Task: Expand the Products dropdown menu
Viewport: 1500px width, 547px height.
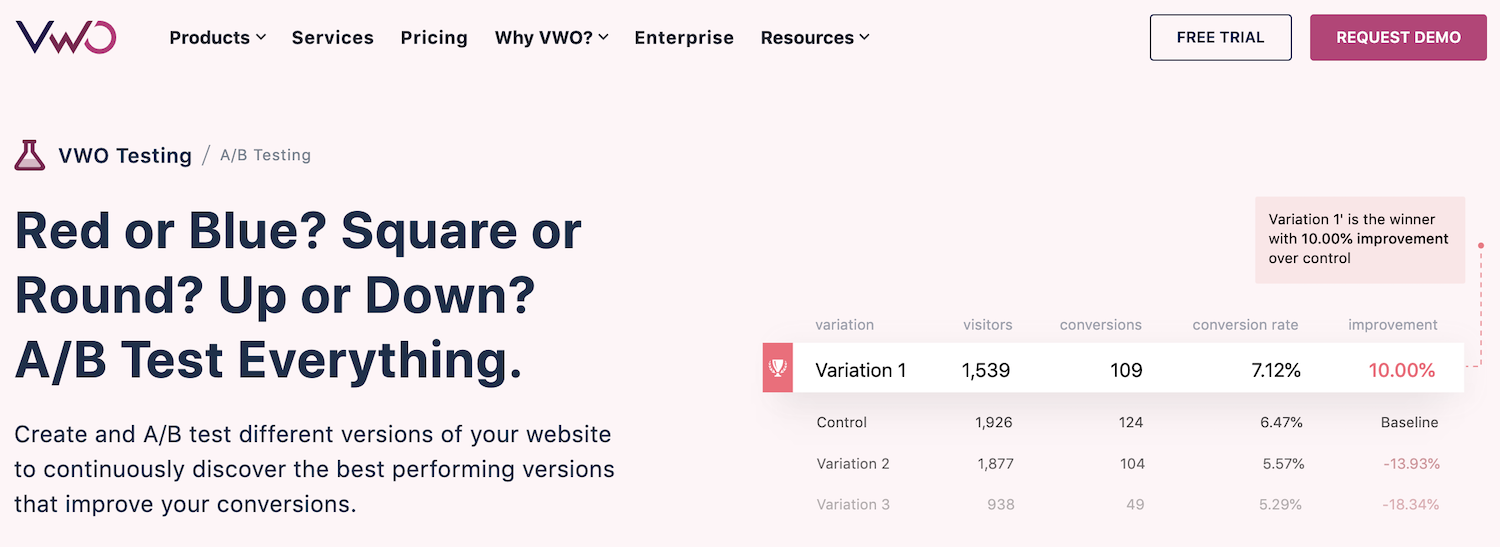Action: pyautogui.click(x=217, y=38)
